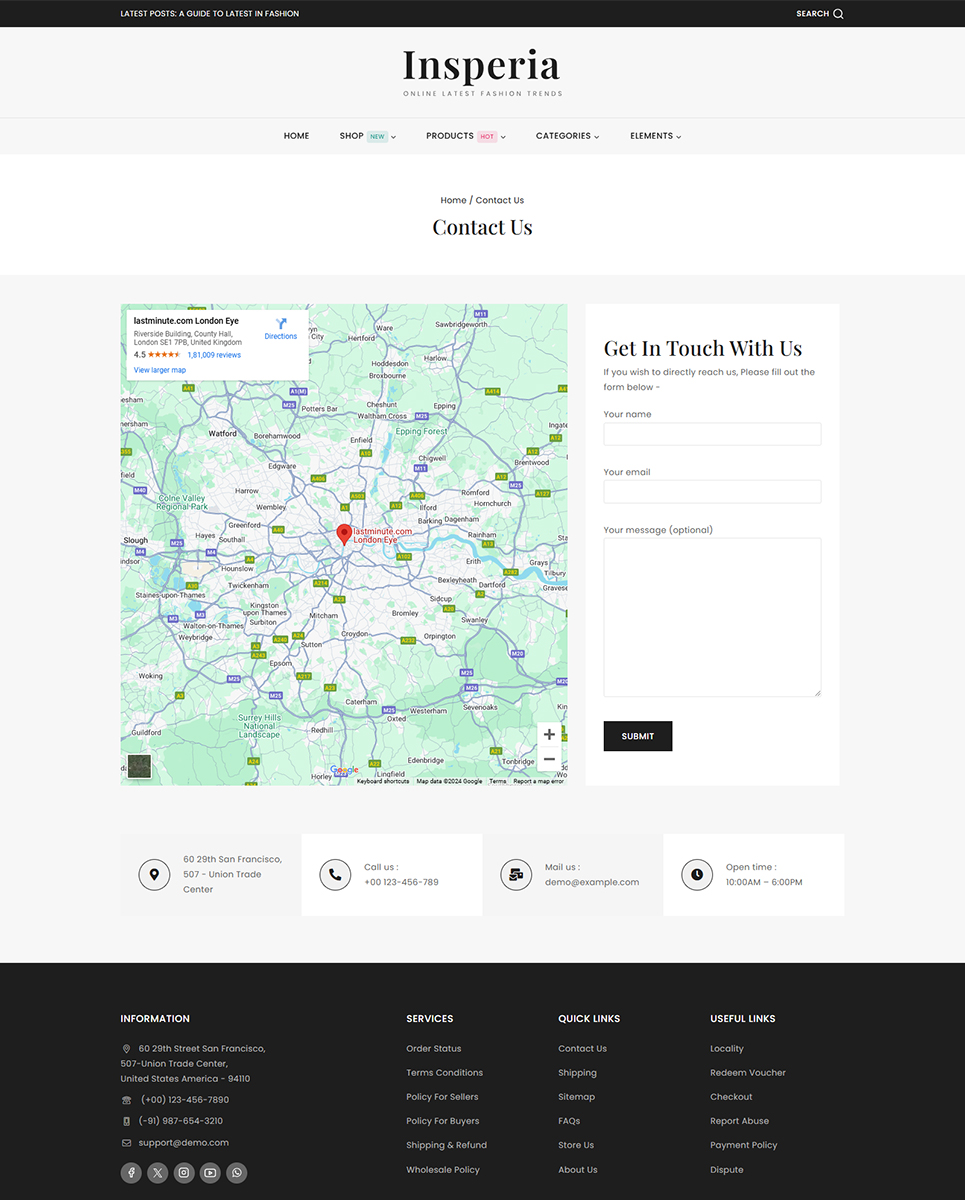Image resolution: width=965 pixels, height=1200 pixels.
Task: Expand the CATEGORIES menu dropdown
Action: pos(562,136)
